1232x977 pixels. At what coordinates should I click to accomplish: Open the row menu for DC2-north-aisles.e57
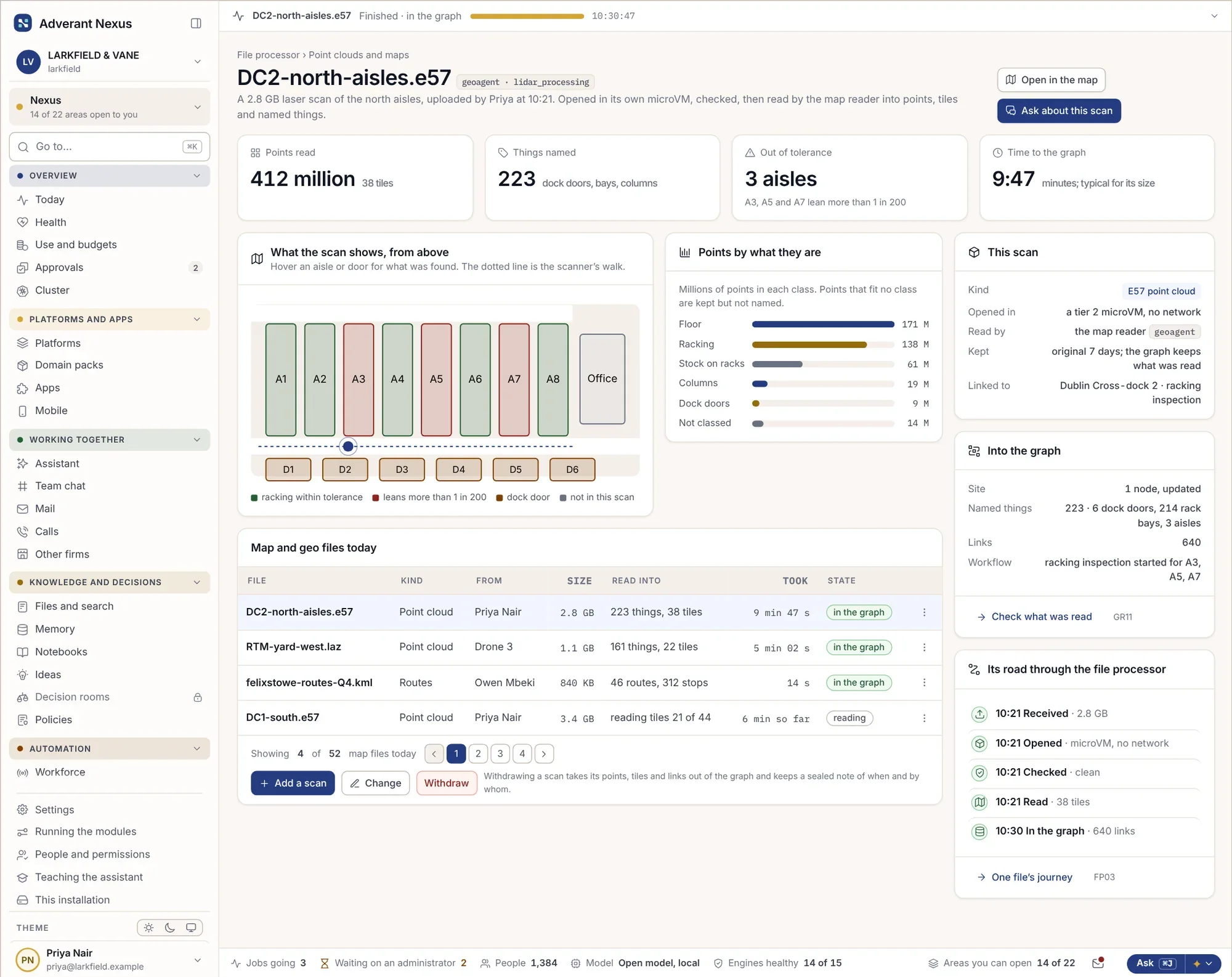pyautogui.click(x=924, y=612)
